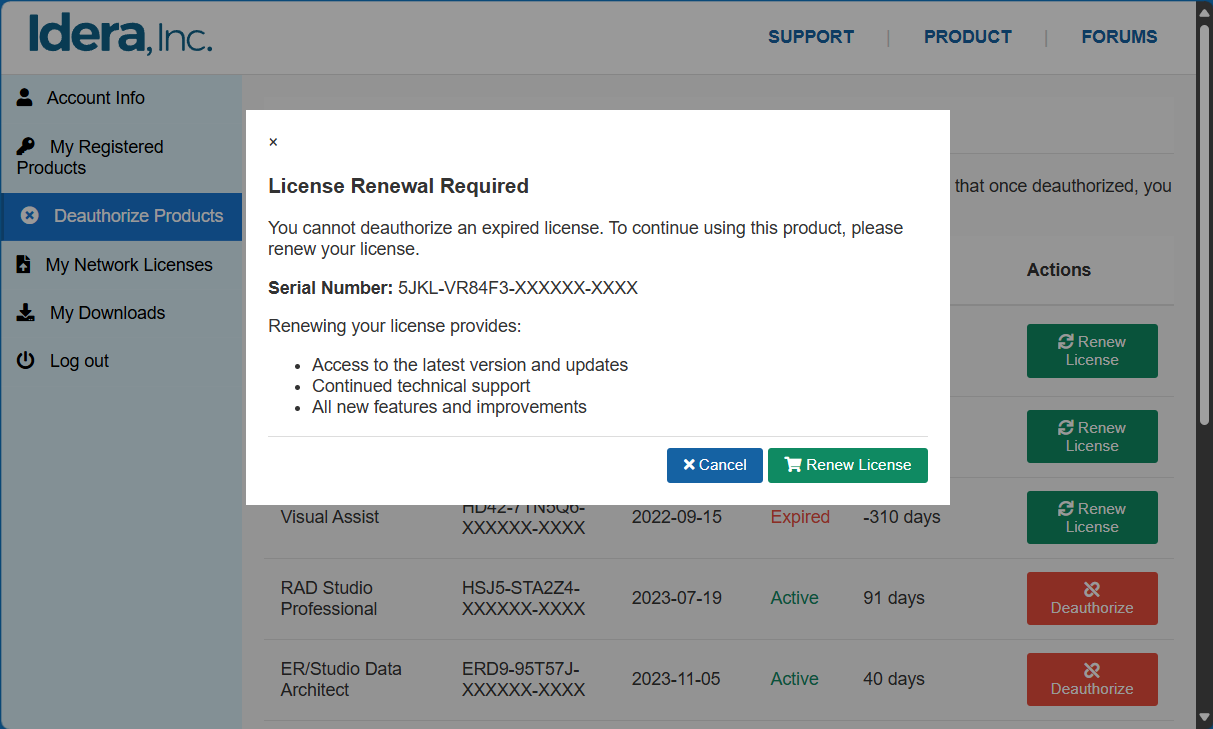
Task: Click the second Renew License table button
Action: click(1092, 436)
